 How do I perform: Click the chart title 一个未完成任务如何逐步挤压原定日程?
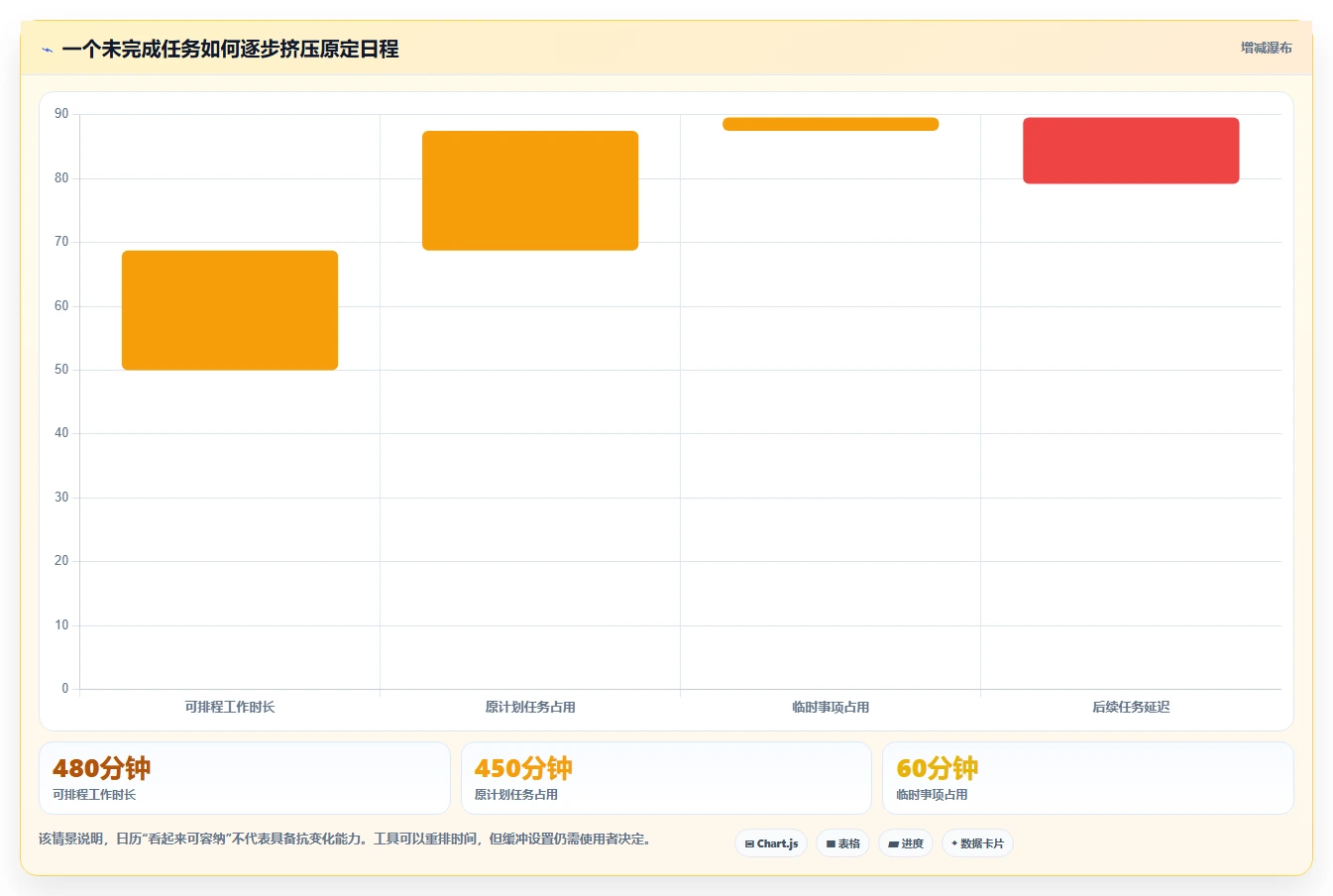(230, 49)
